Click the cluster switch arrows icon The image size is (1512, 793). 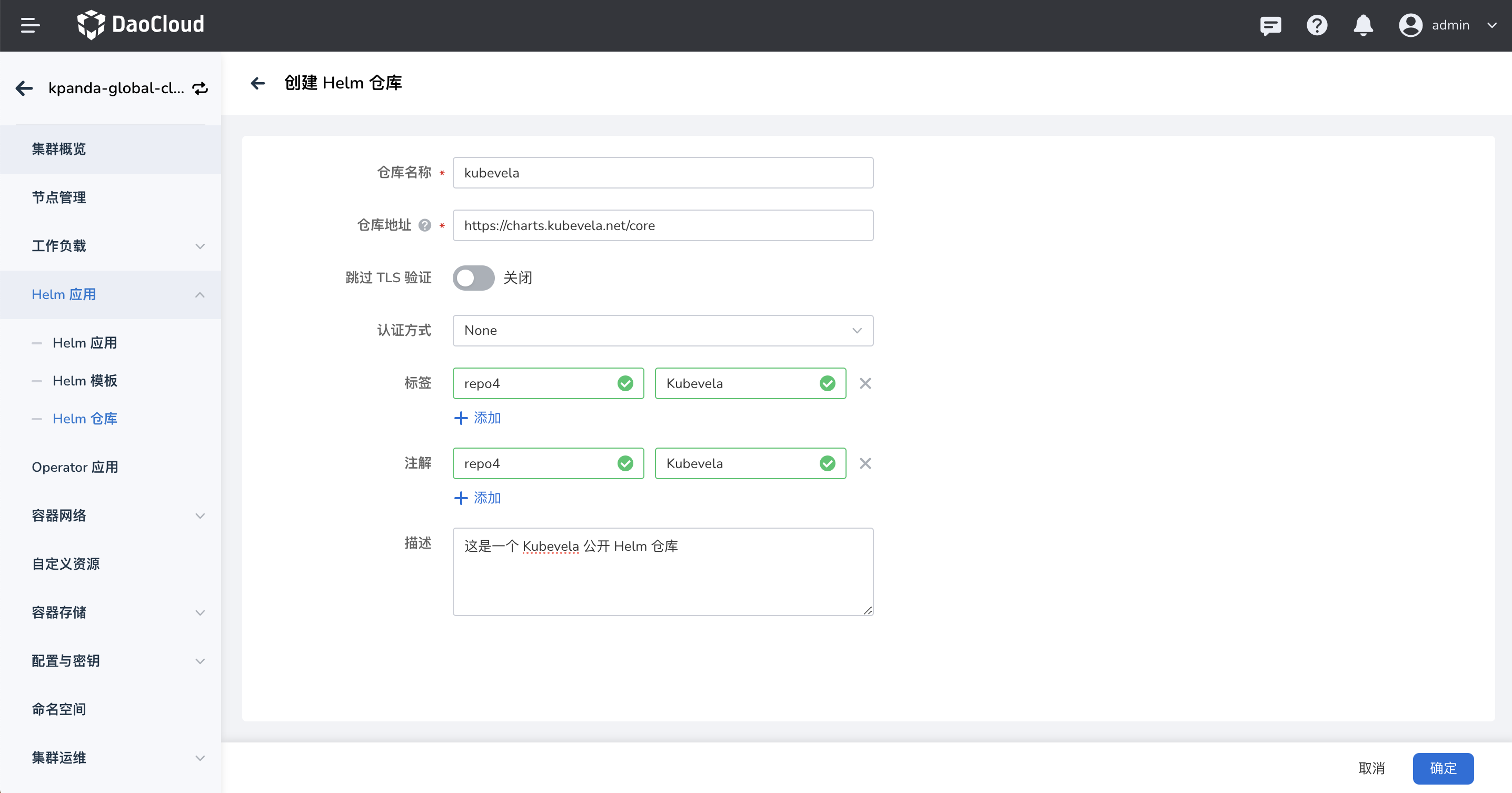(x=200, y=88)
